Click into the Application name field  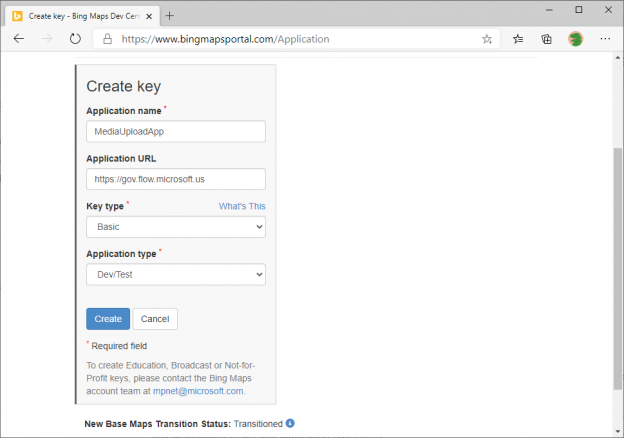(175, 132)
